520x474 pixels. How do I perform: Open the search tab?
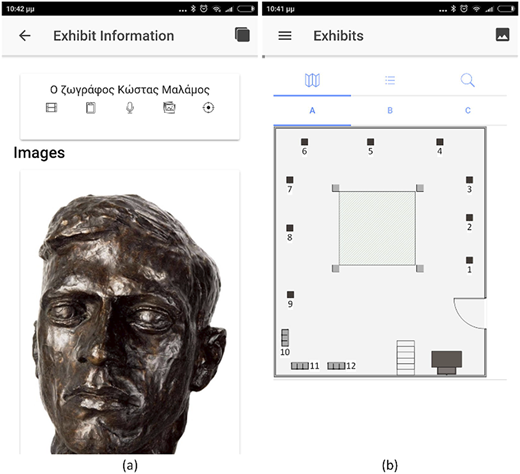468,80
